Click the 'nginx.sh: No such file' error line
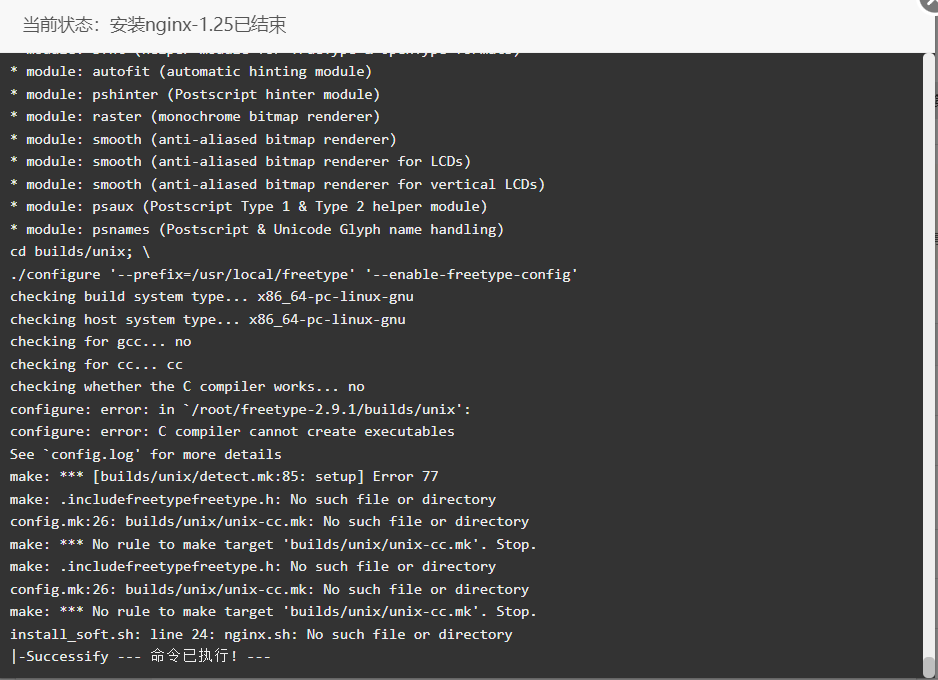 pyautogui.click(x=261, y=634)
